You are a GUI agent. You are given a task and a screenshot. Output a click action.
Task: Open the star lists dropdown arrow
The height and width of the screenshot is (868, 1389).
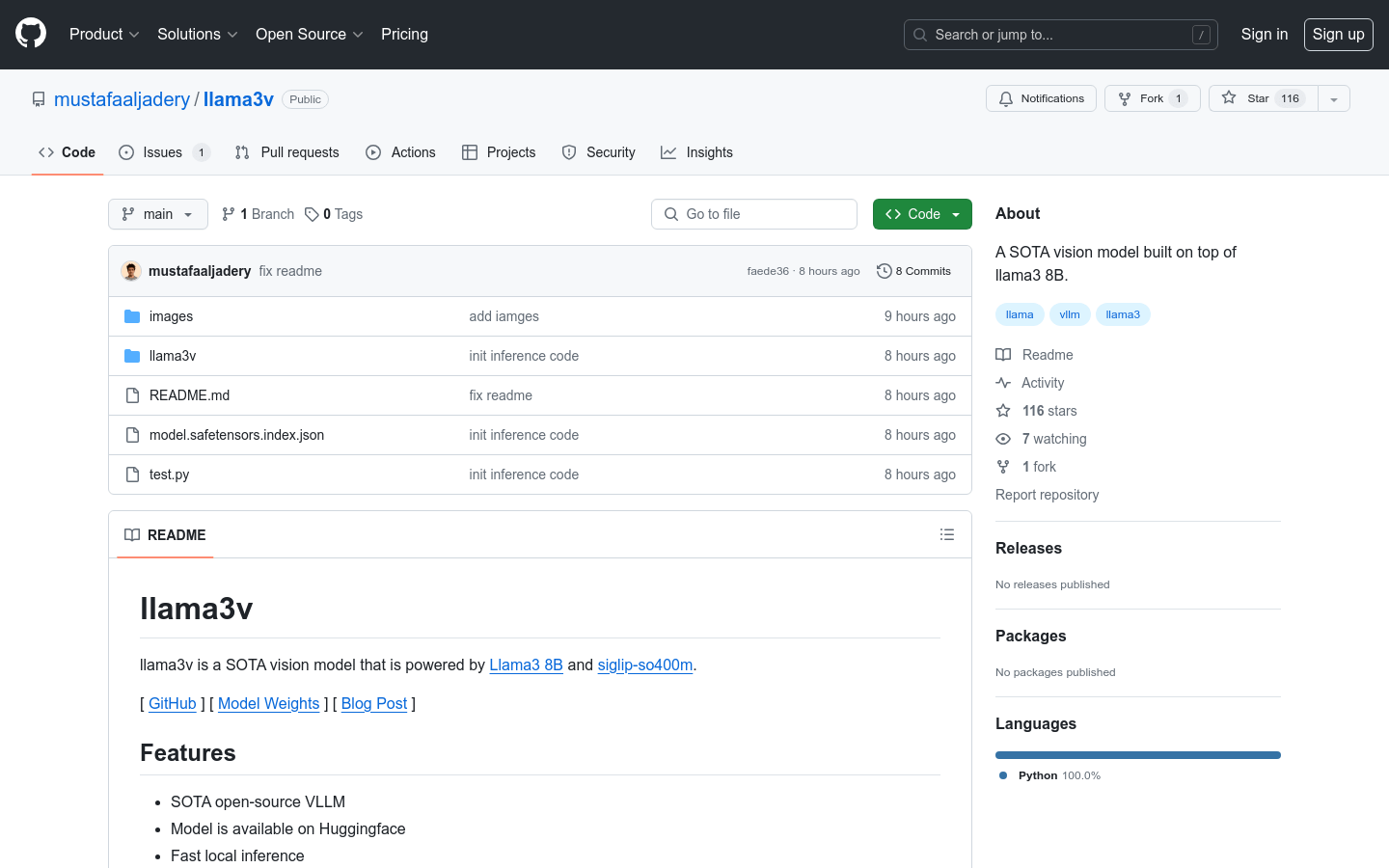tap(1334, 98)
